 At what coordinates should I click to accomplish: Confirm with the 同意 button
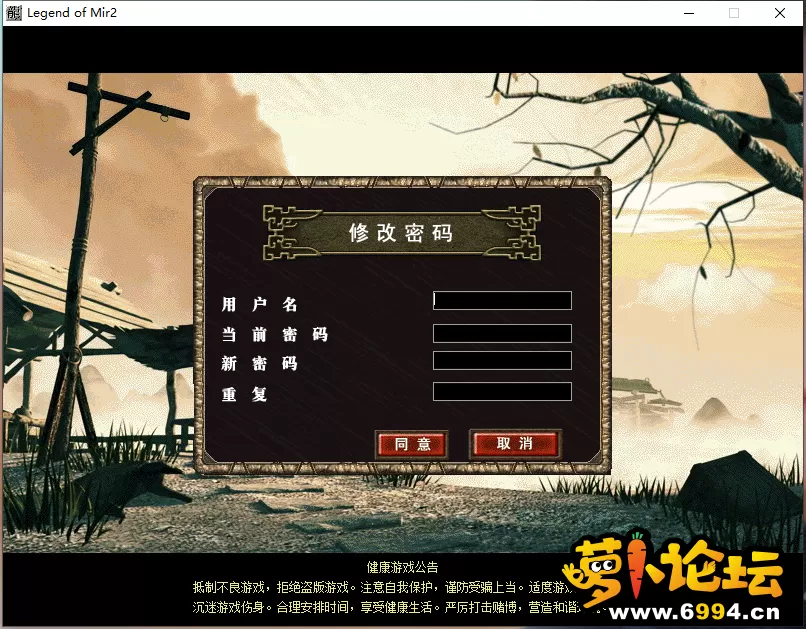tap(412, 444)
